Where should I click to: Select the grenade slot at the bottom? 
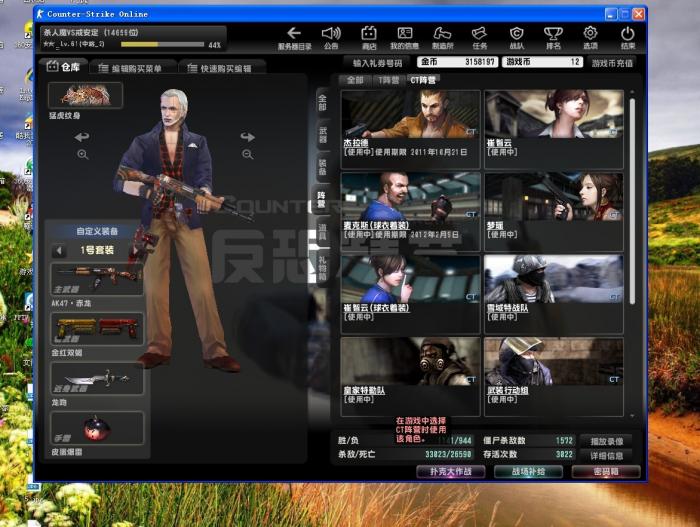pyautogui.click(x=97, y=428)
